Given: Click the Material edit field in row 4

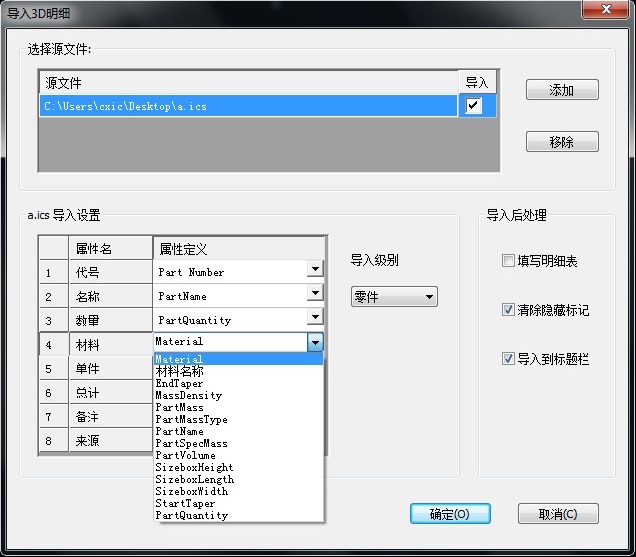Looking at the screenshot, I should [x=230, y=342].
